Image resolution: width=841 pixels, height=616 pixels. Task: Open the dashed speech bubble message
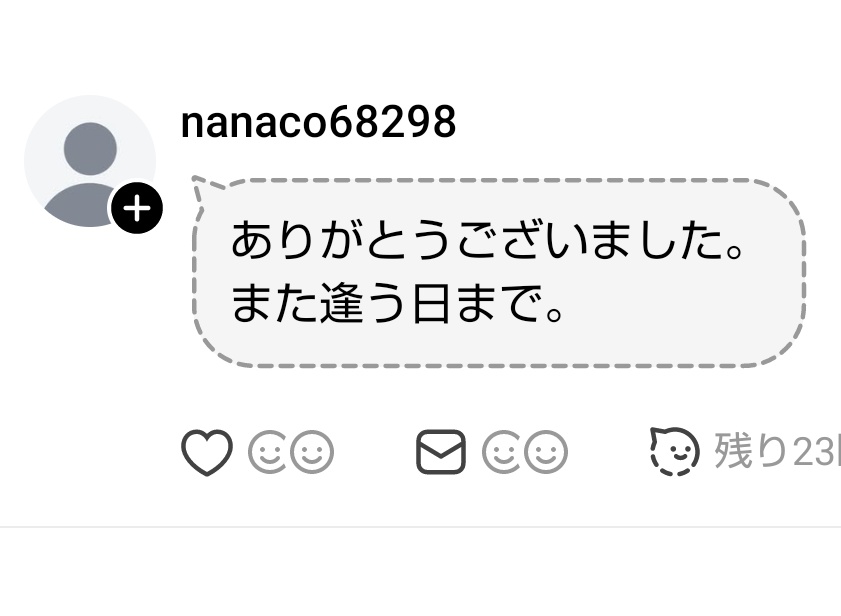coord(499,272)
